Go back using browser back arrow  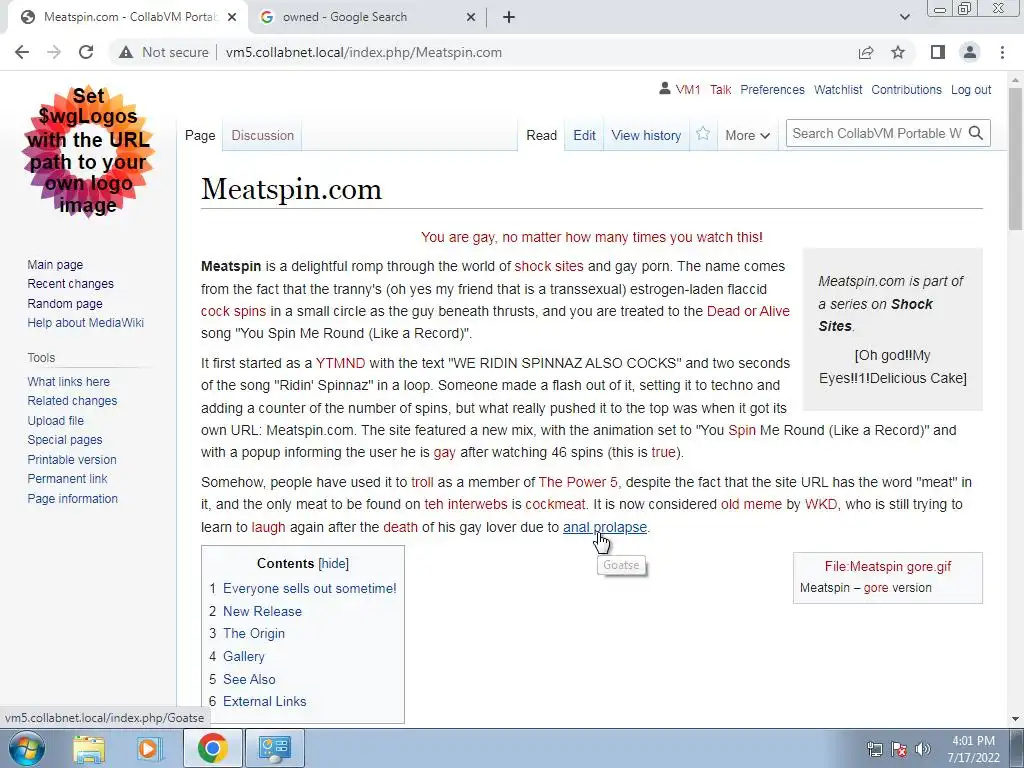coord(22,52)
